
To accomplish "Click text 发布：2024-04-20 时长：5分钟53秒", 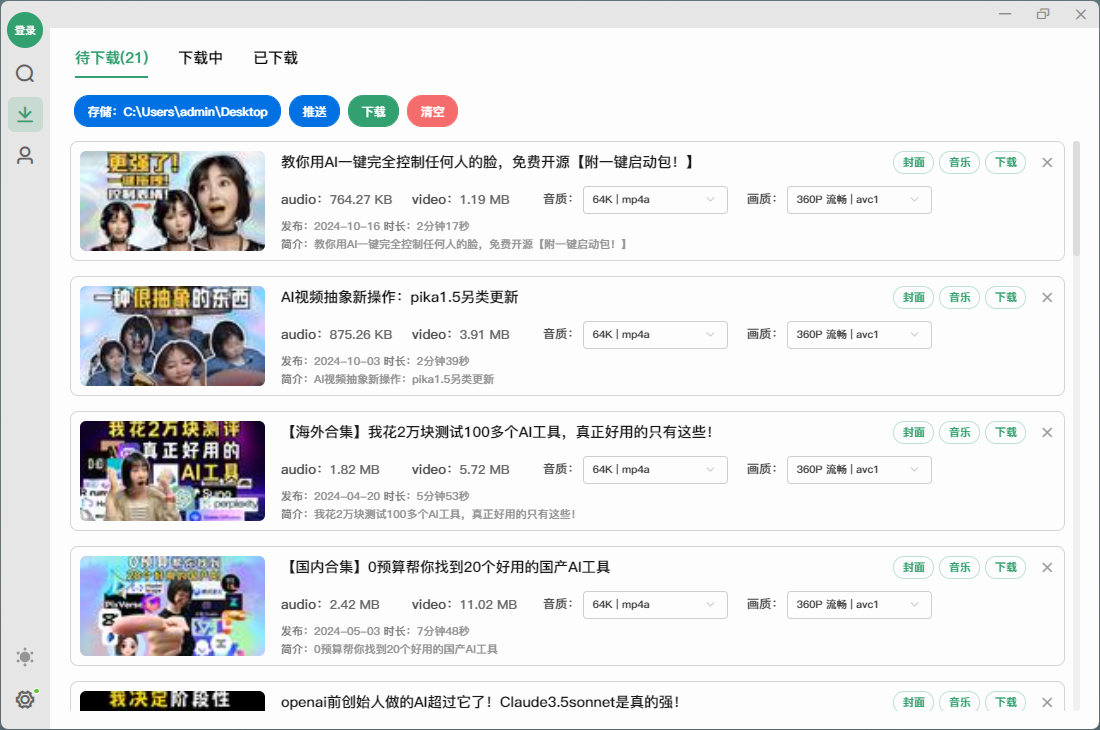I will (375, 496).
